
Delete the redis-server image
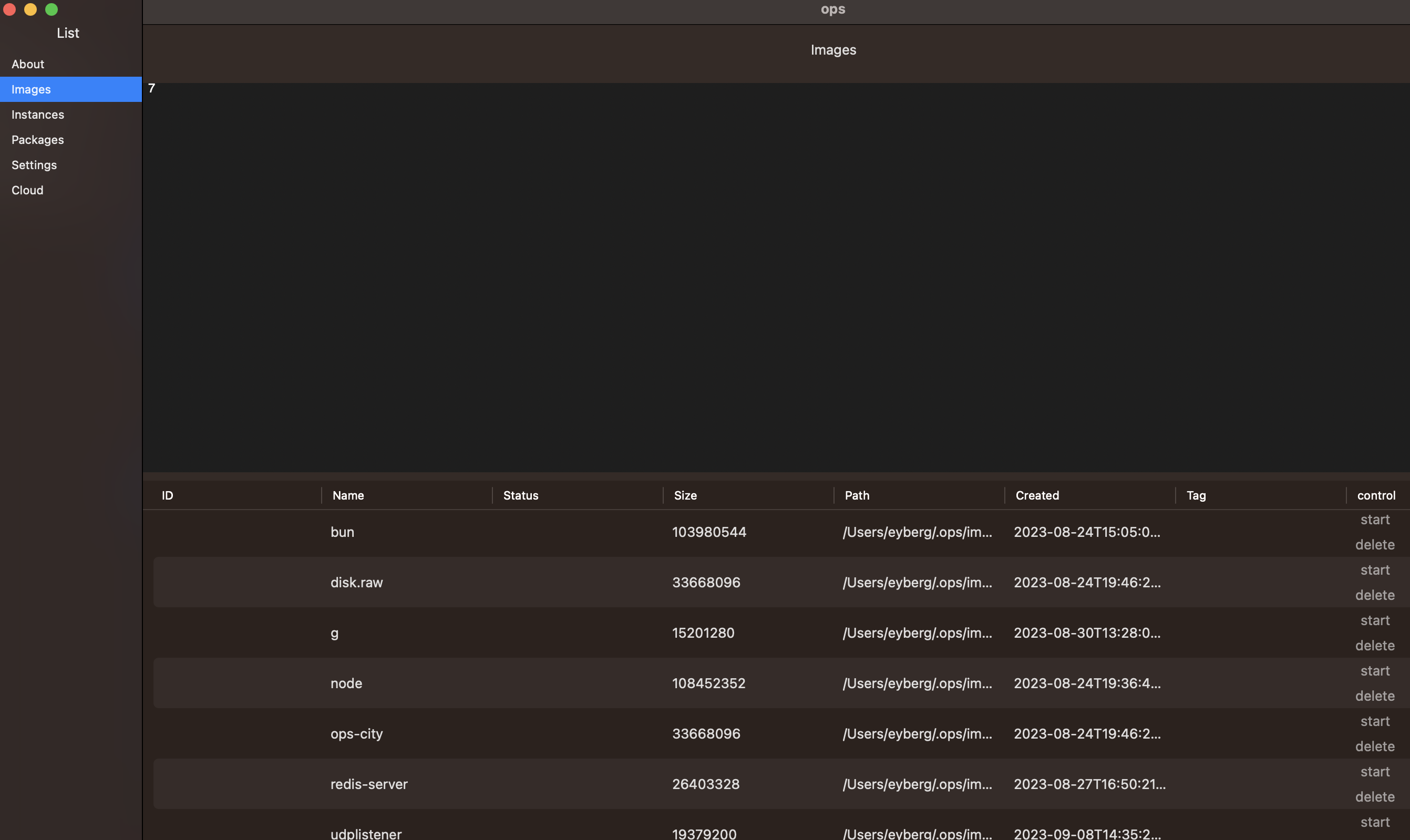1375,796
